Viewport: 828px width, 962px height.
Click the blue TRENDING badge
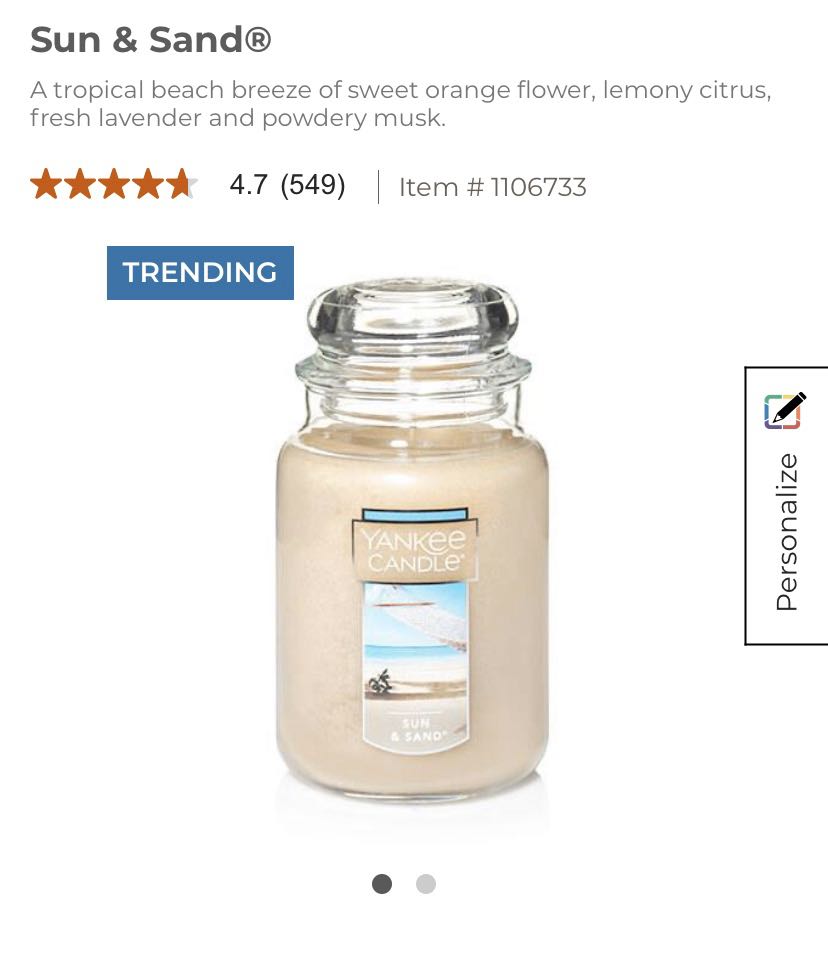(200, 273)
